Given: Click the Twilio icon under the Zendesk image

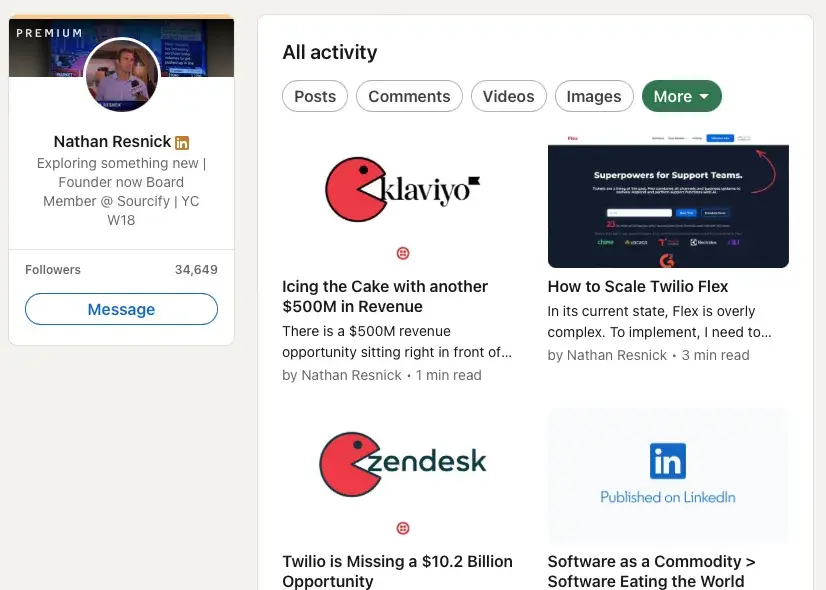Looking at the screenshot, I should pyautogui.click(x=403, y=528).
